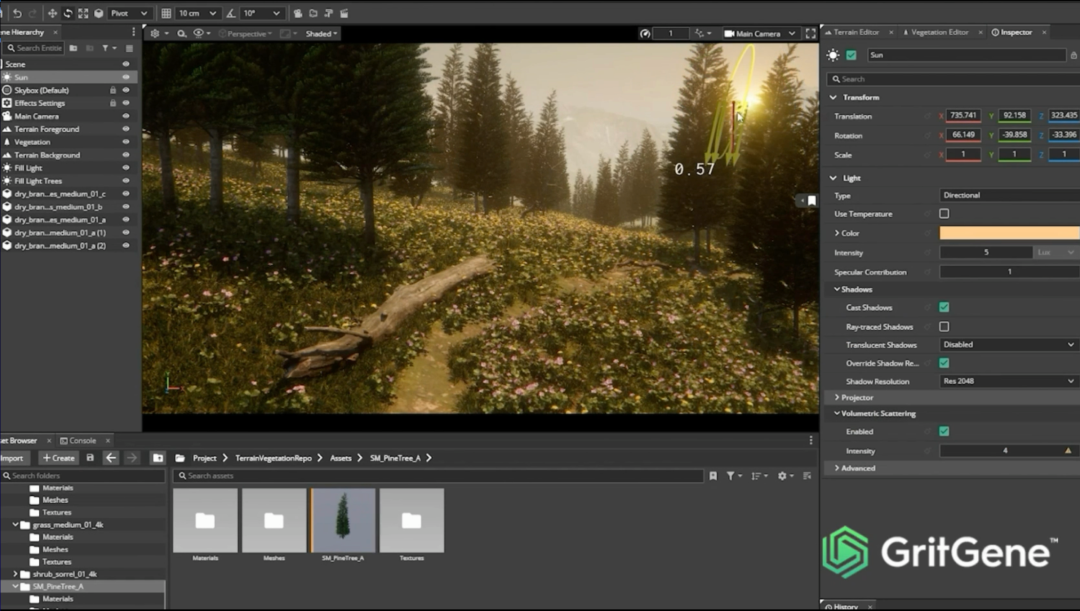
Task: Click the light Color swatch
Action: pyautogui.click(x=1008, y=233)
